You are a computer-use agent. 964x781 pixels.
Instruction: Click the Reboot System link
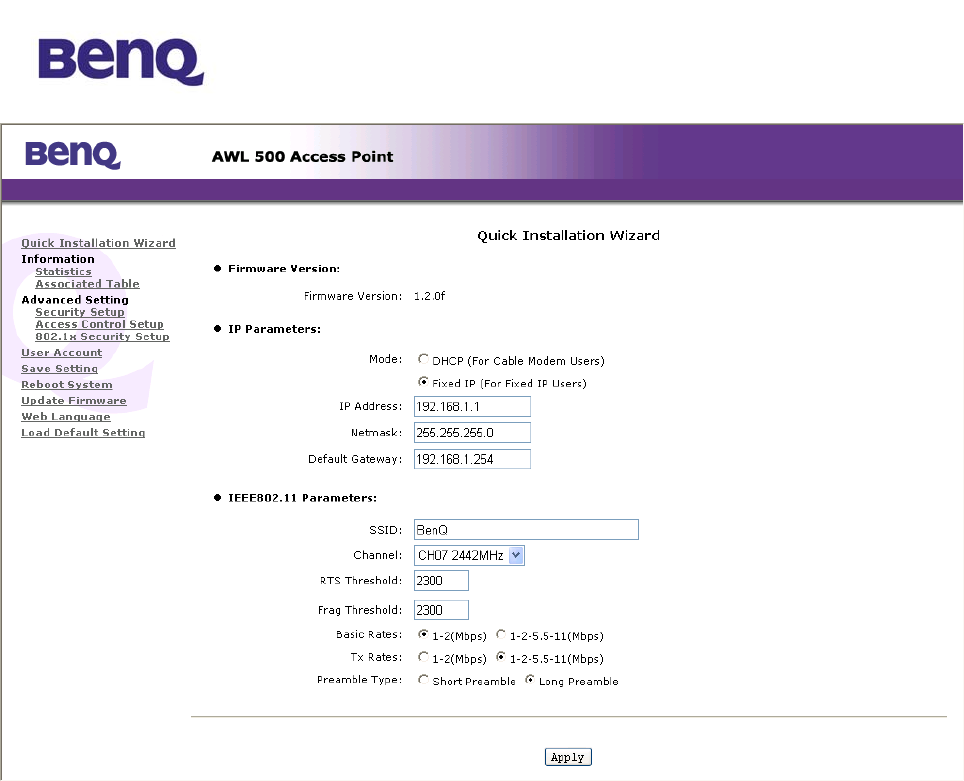(67, 384)
